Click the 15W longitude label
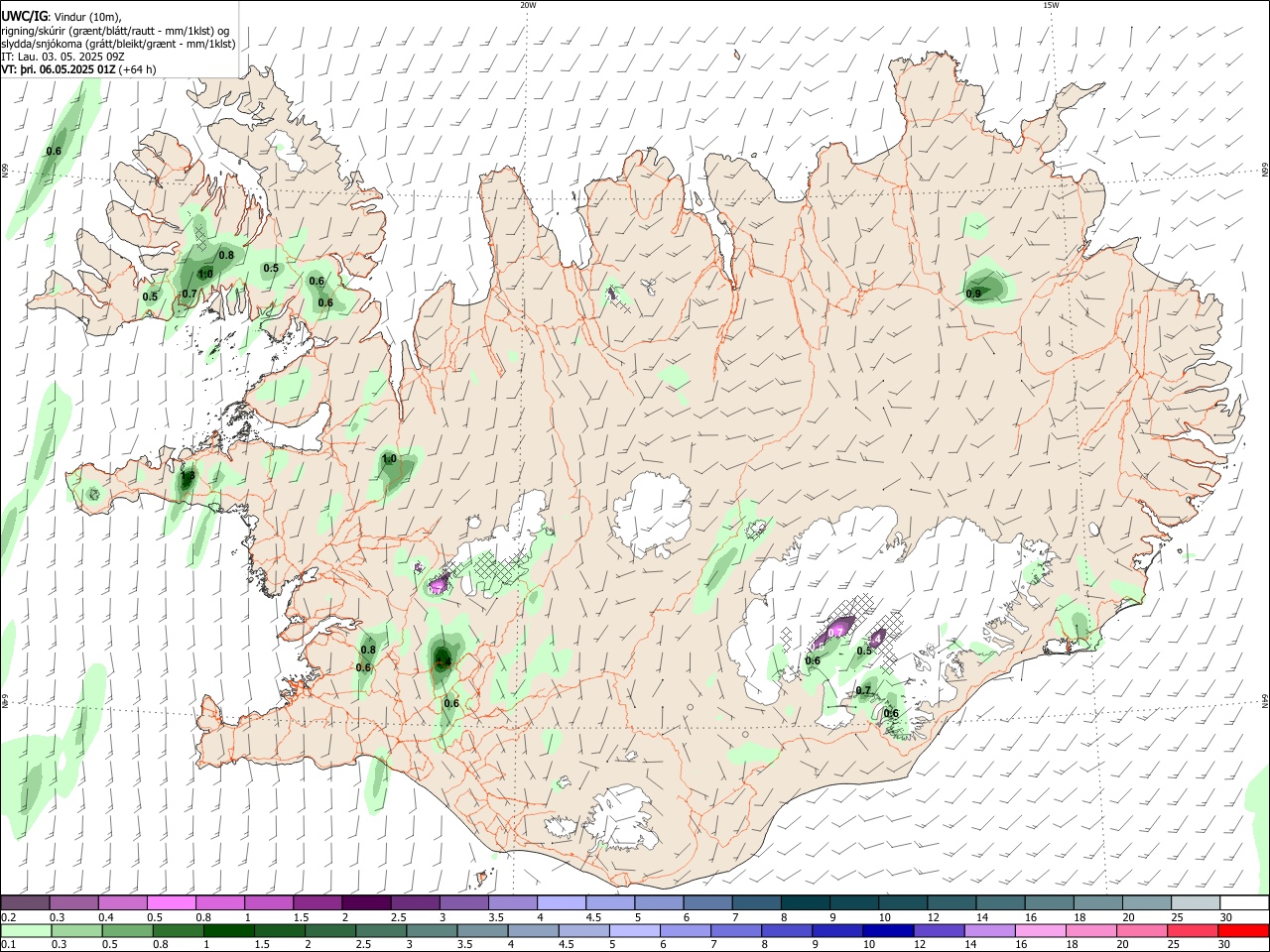This screenshot has height=952, width=1270. point(1051,5)
